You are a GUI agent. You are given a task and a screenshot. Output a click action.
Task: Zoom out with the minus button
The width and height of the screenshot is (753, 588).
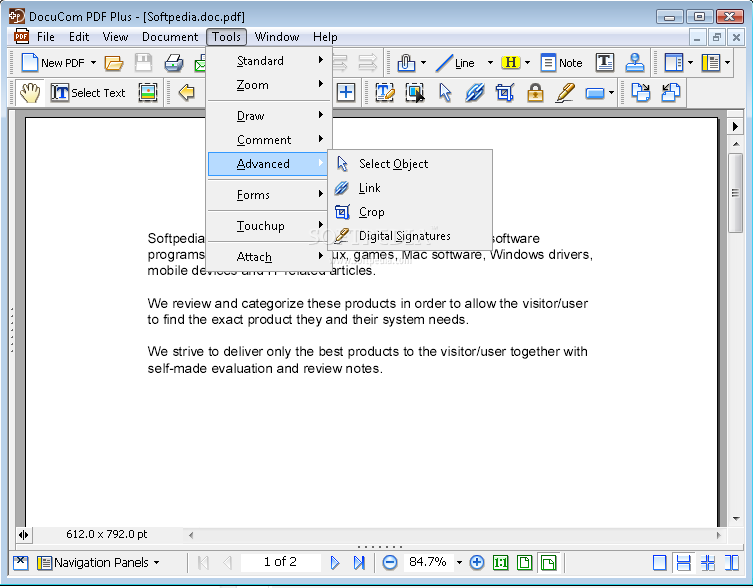(x=389, y=563)
